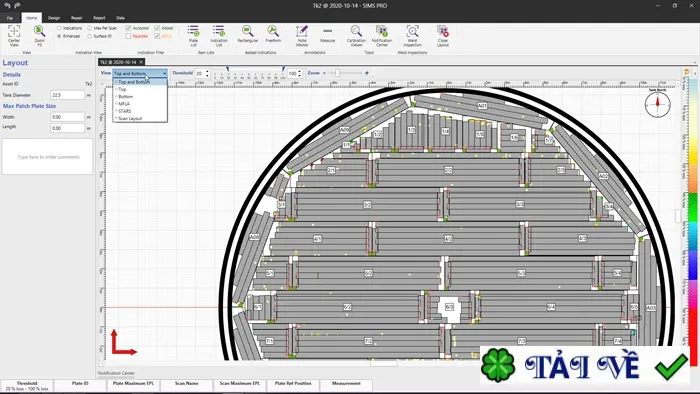Open the File menu

(x=10, y=18)
